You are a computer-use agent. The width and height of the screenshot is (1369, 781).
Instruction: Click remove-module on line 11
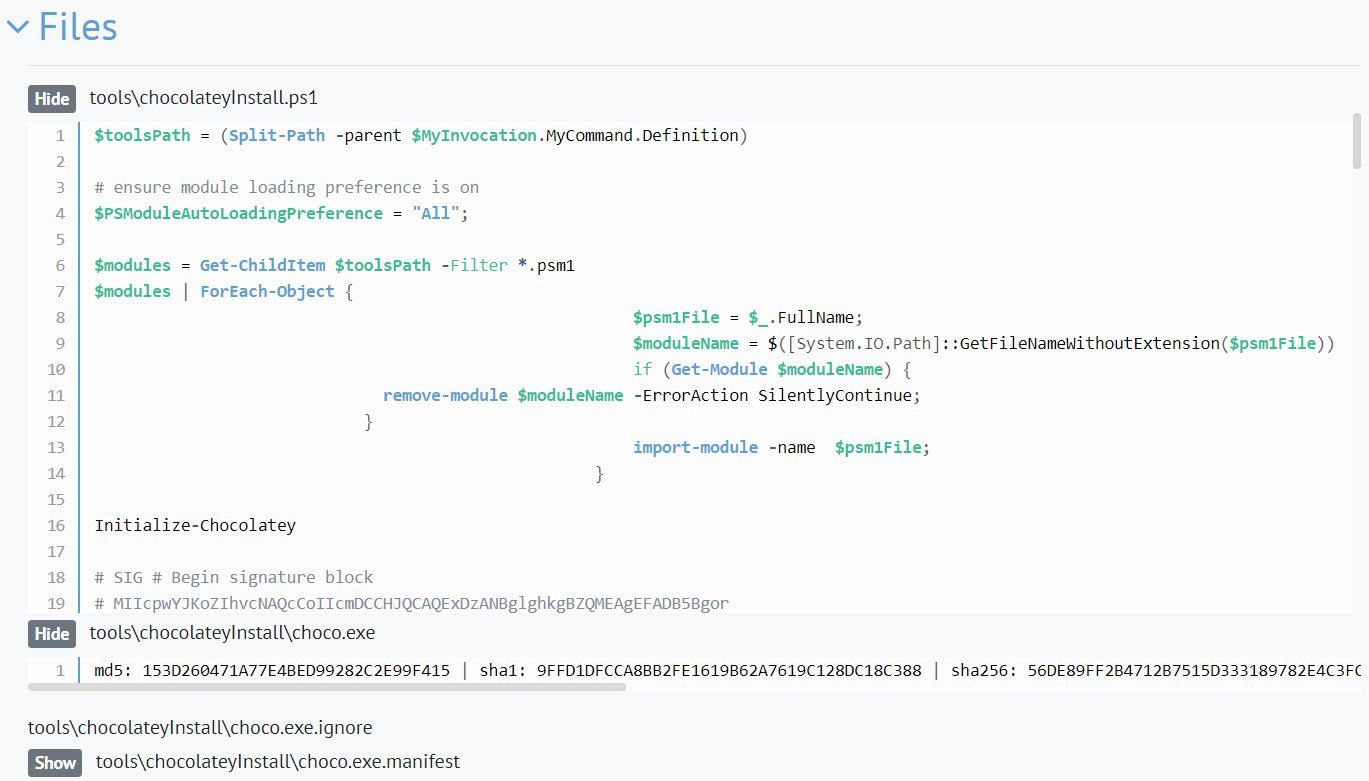(x=445, y=395)
